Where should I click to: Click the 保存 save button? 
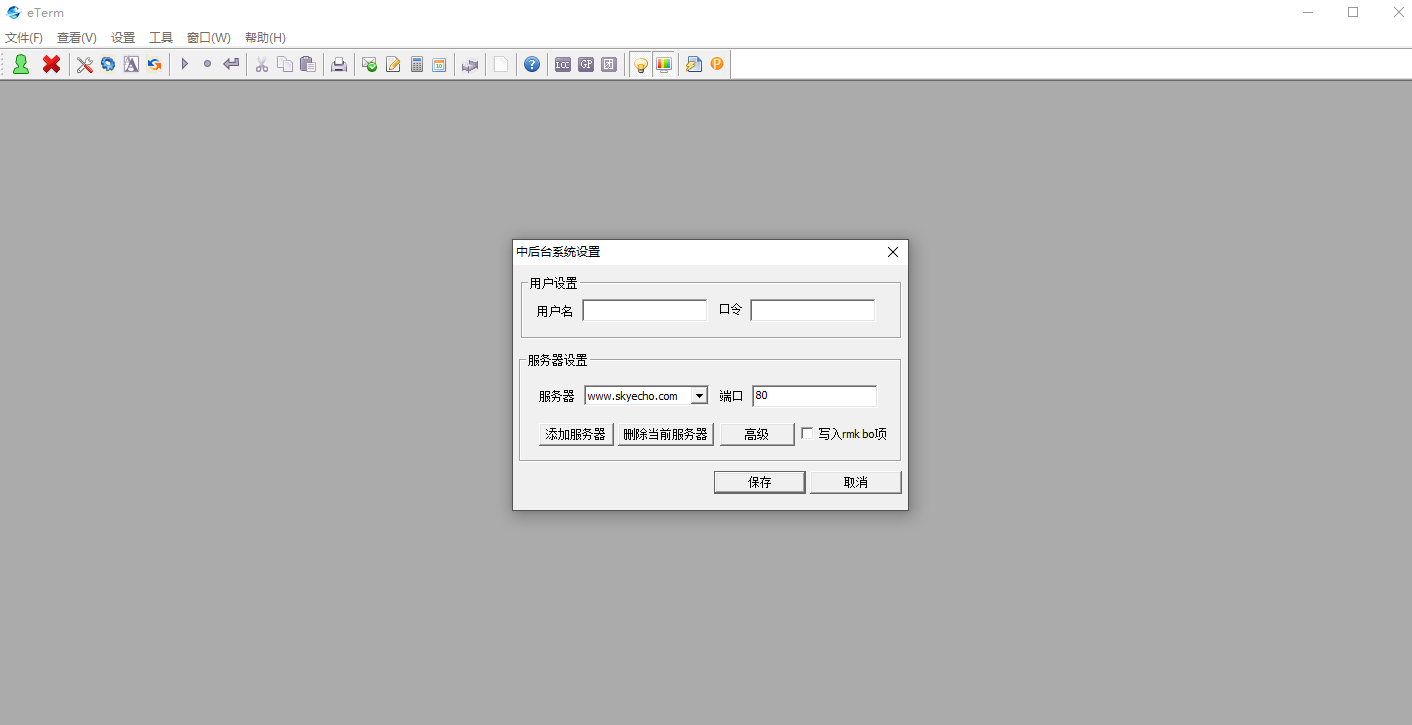760,482
